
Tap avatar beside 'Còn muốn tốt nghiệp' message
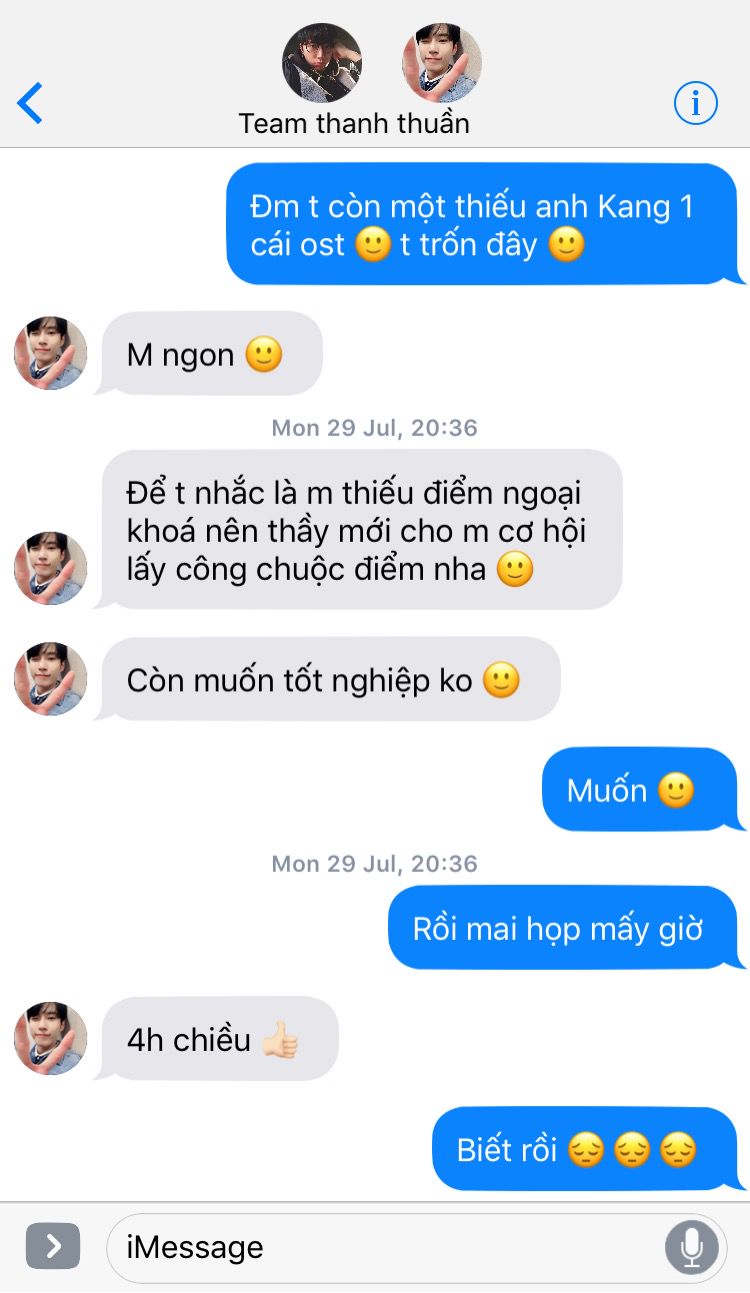(50, 679)
